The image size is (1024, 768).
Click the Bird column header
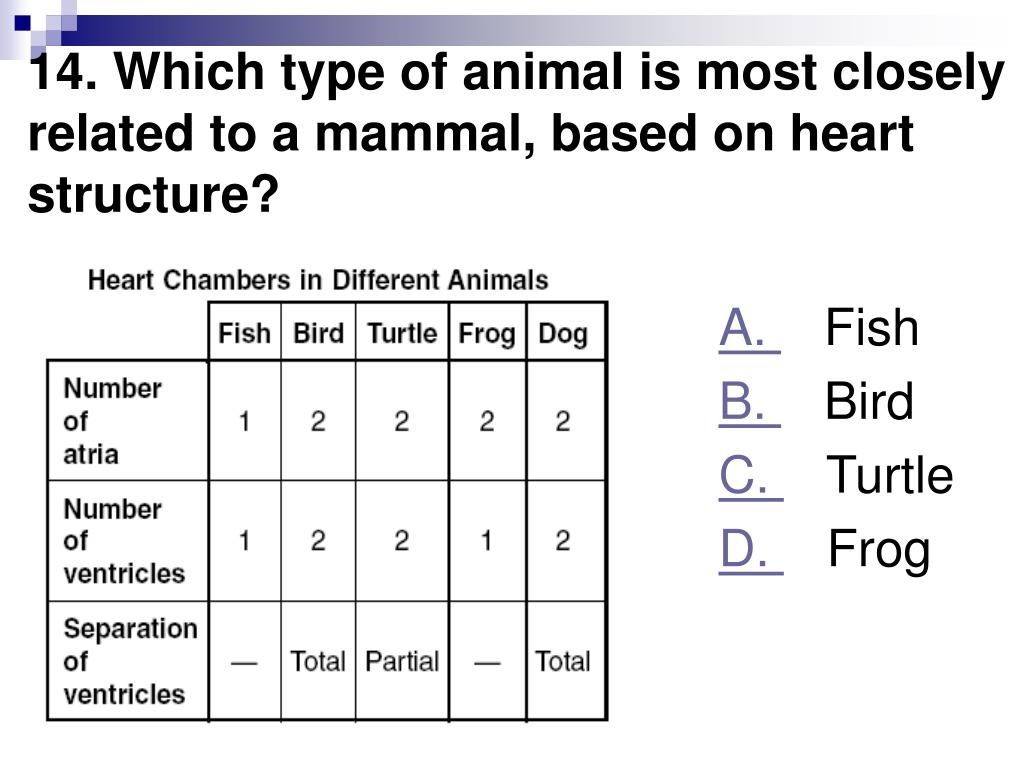(x=318, y=333)
